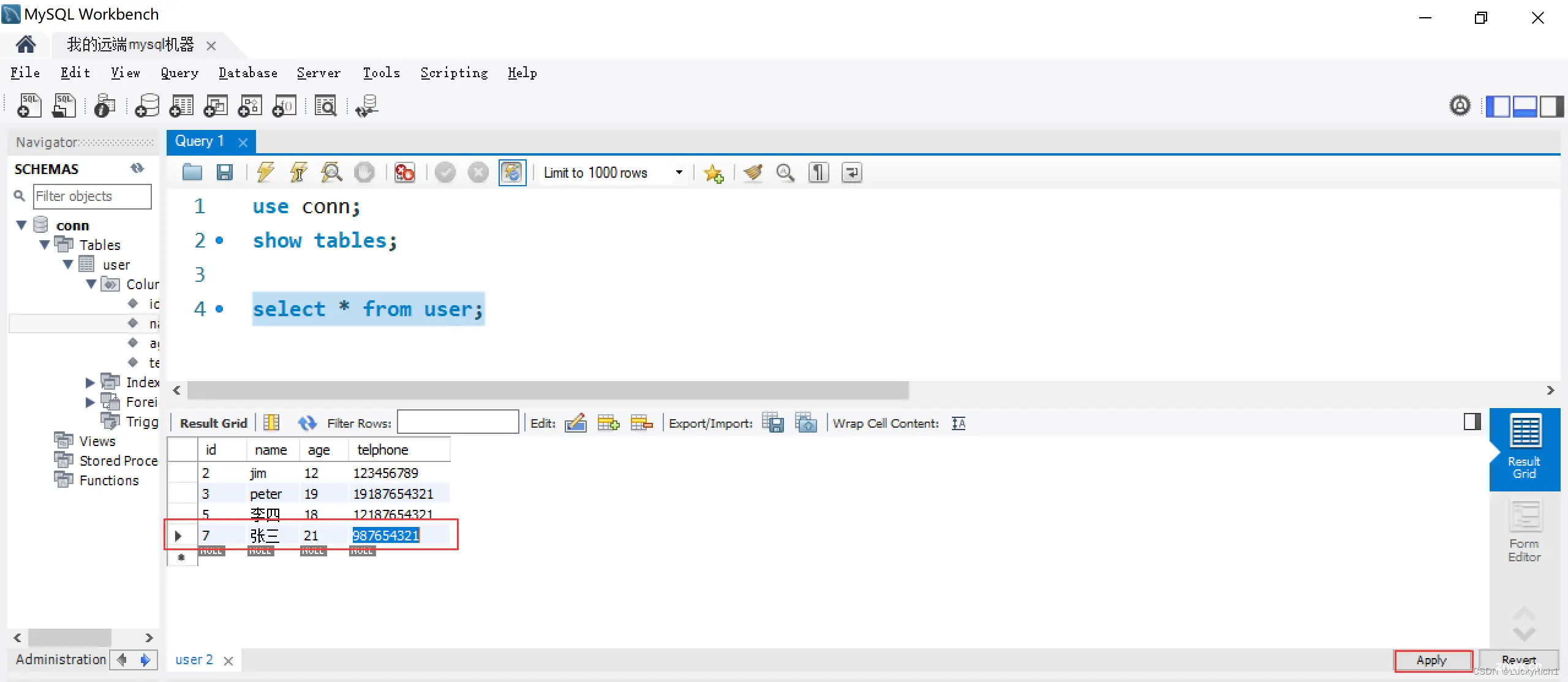Viewport: 1568px width, 682px height.
Task: Click the Execute Query lightning bolt icon
Action: tap(265, 172)
